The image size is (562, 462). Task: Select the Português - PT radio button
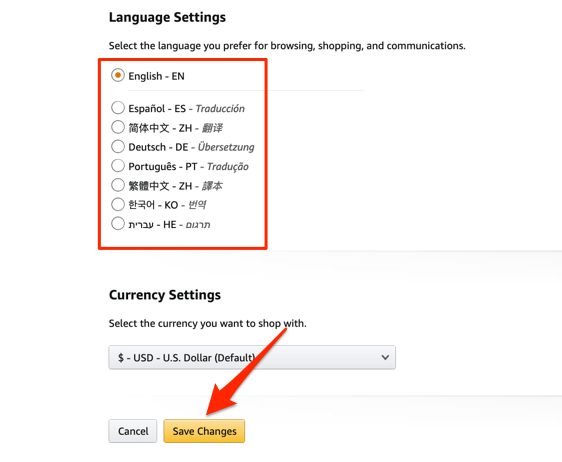[x=118, y=166]
